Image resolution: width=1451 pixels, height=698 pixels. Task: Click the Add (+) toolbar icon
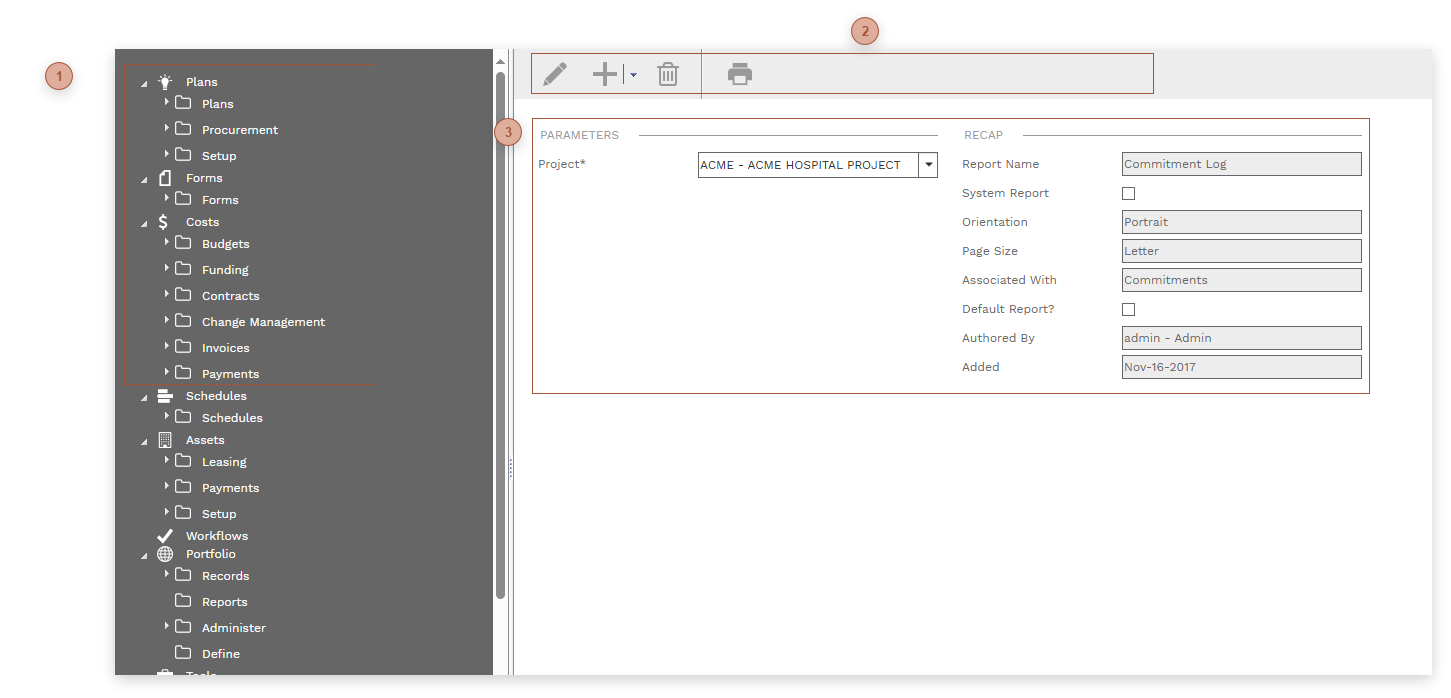click(x=604, y=73)
